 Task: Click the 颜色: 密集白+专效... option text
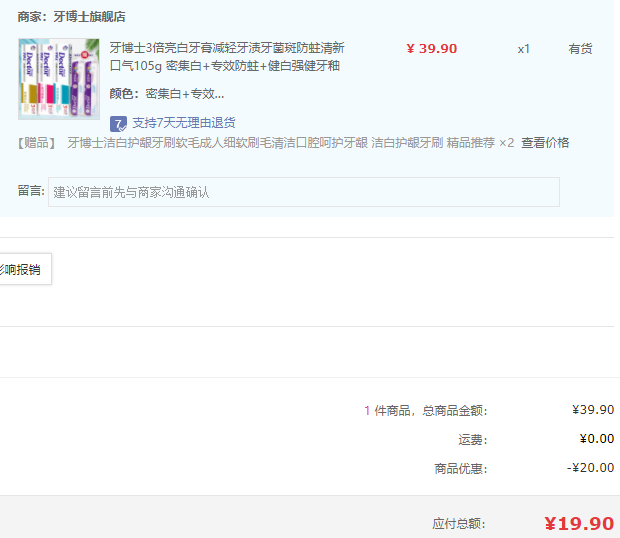[167, 94]
